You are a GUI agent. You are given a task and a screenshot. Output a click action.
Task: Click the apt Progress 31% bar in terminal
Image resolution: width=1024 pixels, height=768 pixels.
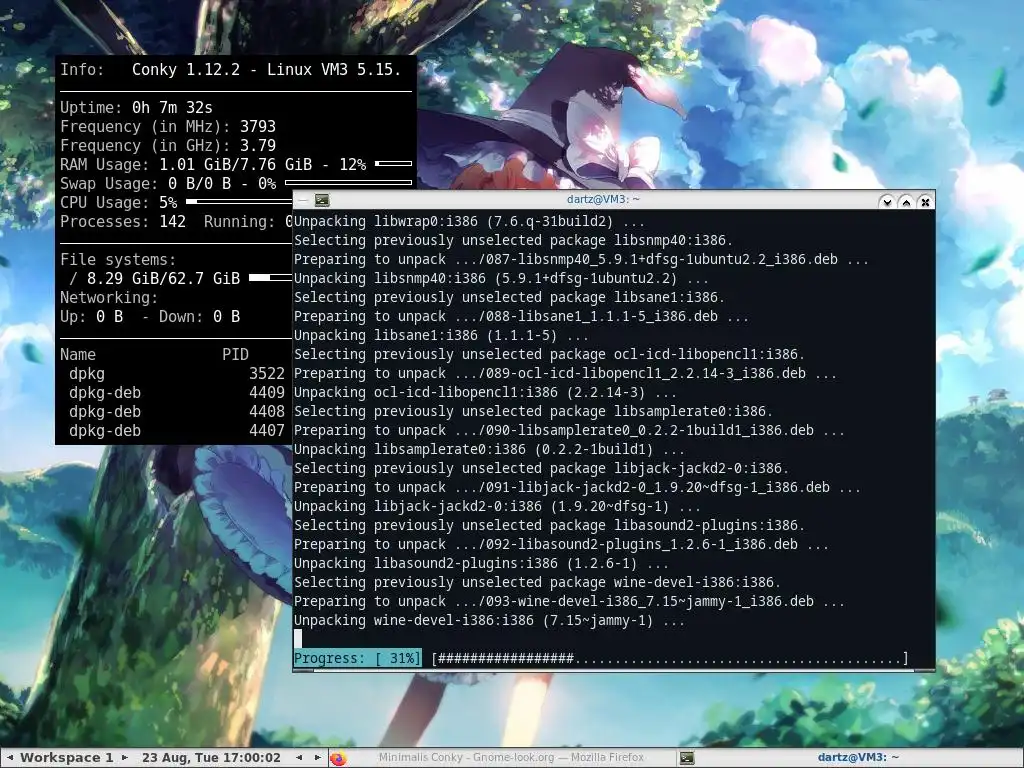point(601,658)
